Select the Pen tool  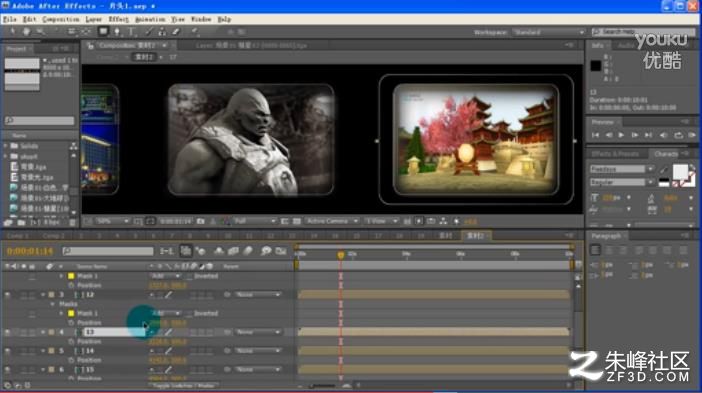[117, 31]
